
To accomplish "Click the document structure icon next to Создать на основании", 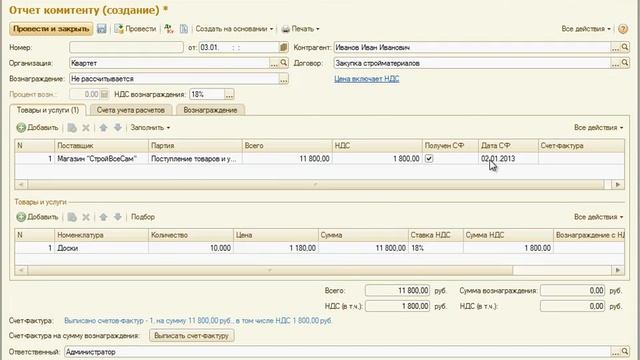I will 184,29.
